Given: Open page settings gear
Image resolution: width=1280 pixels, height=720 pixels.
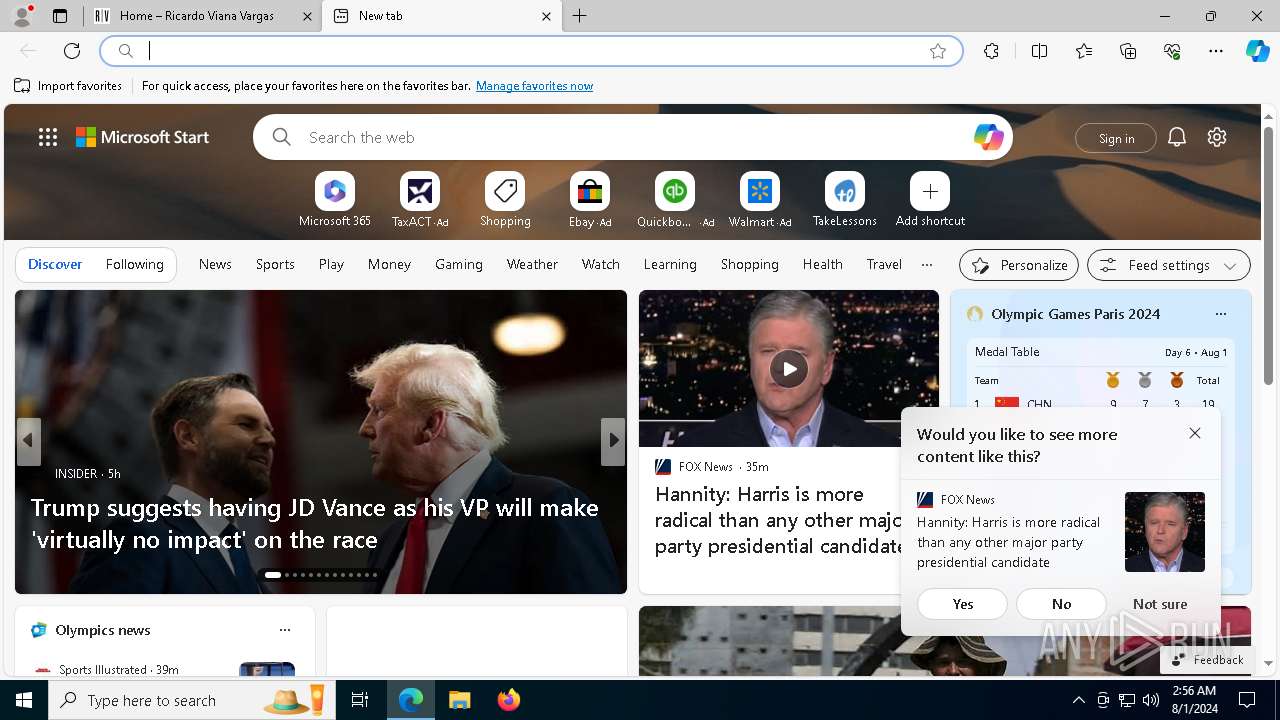Looking at the screenshot, I should tap(1217, 137).
